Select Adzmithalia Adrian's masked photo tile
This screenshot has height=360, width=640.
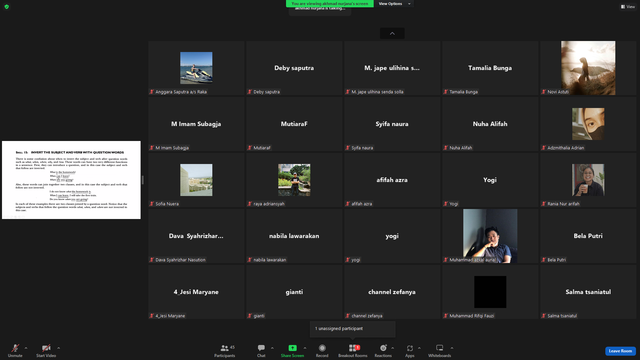point(588,124)
